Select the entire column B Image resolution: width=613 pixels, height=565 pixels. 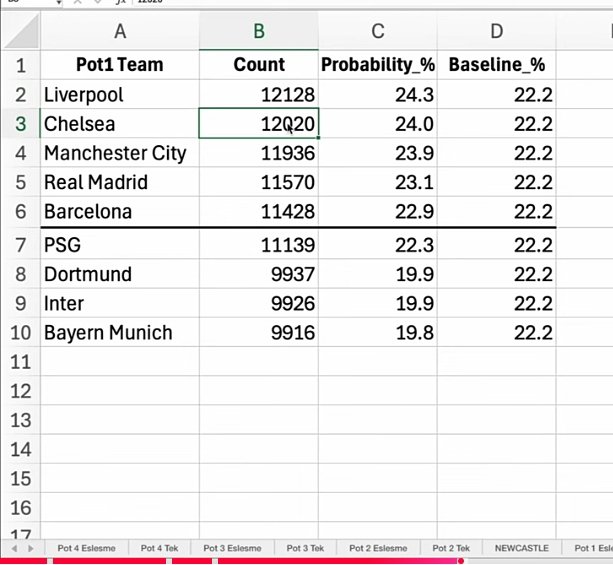(259, 31)
